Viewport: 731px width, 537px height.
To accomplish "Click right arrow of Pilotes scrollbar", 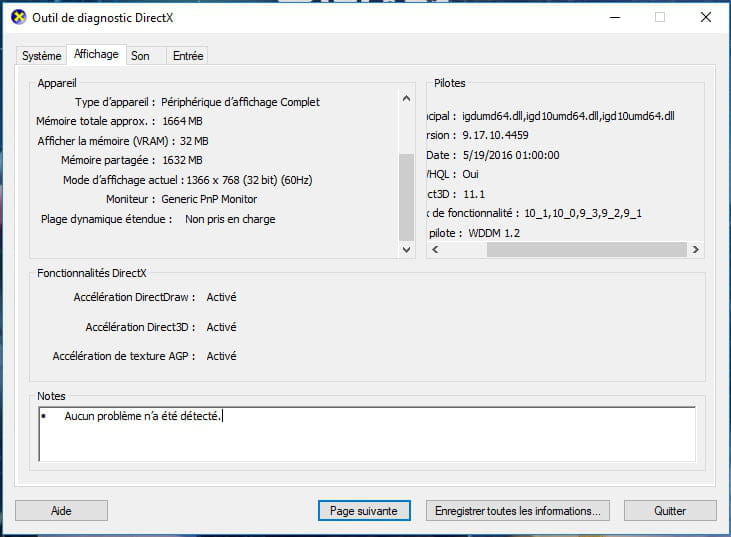I will click(x=696, y=249).
